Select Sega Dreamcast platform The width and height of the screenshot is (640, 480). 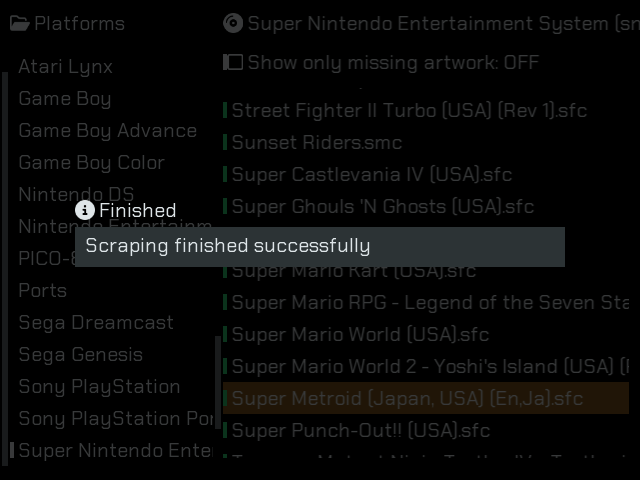[x=96, y=322]
